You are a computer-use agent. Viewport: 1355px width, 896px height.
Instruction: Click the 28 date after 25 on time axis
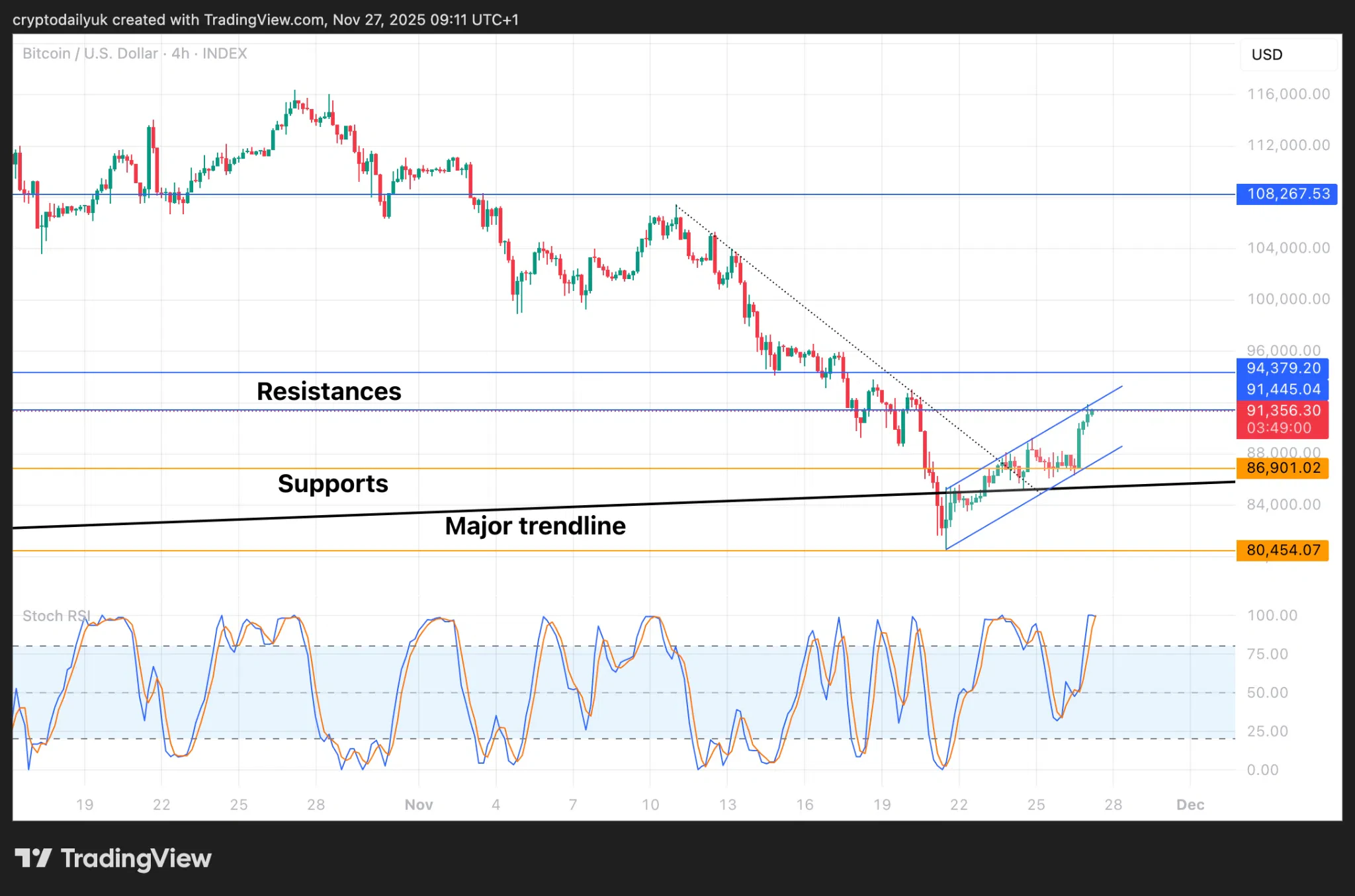pos(1113,805)
